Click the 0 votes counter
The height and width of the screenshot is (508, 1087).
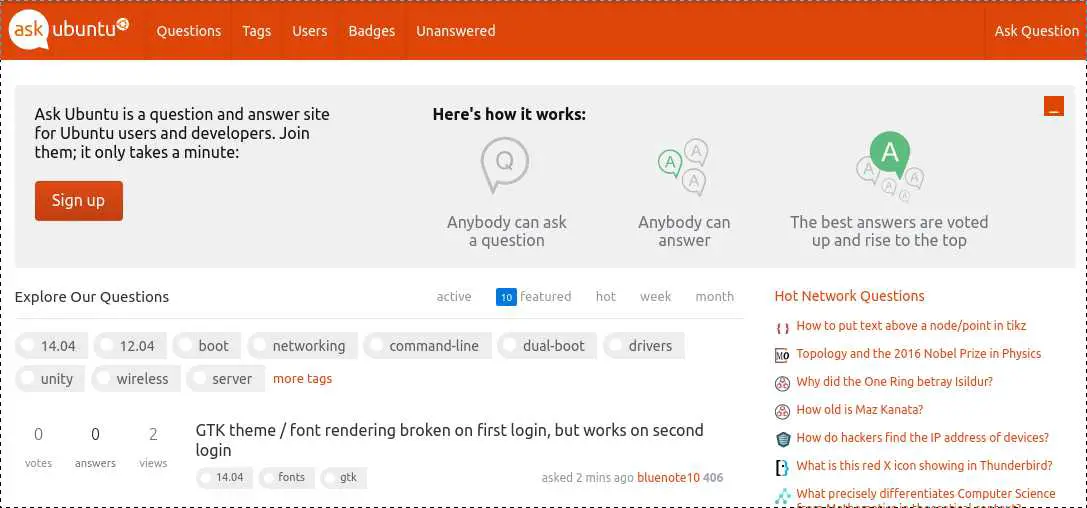pos(38,447)
